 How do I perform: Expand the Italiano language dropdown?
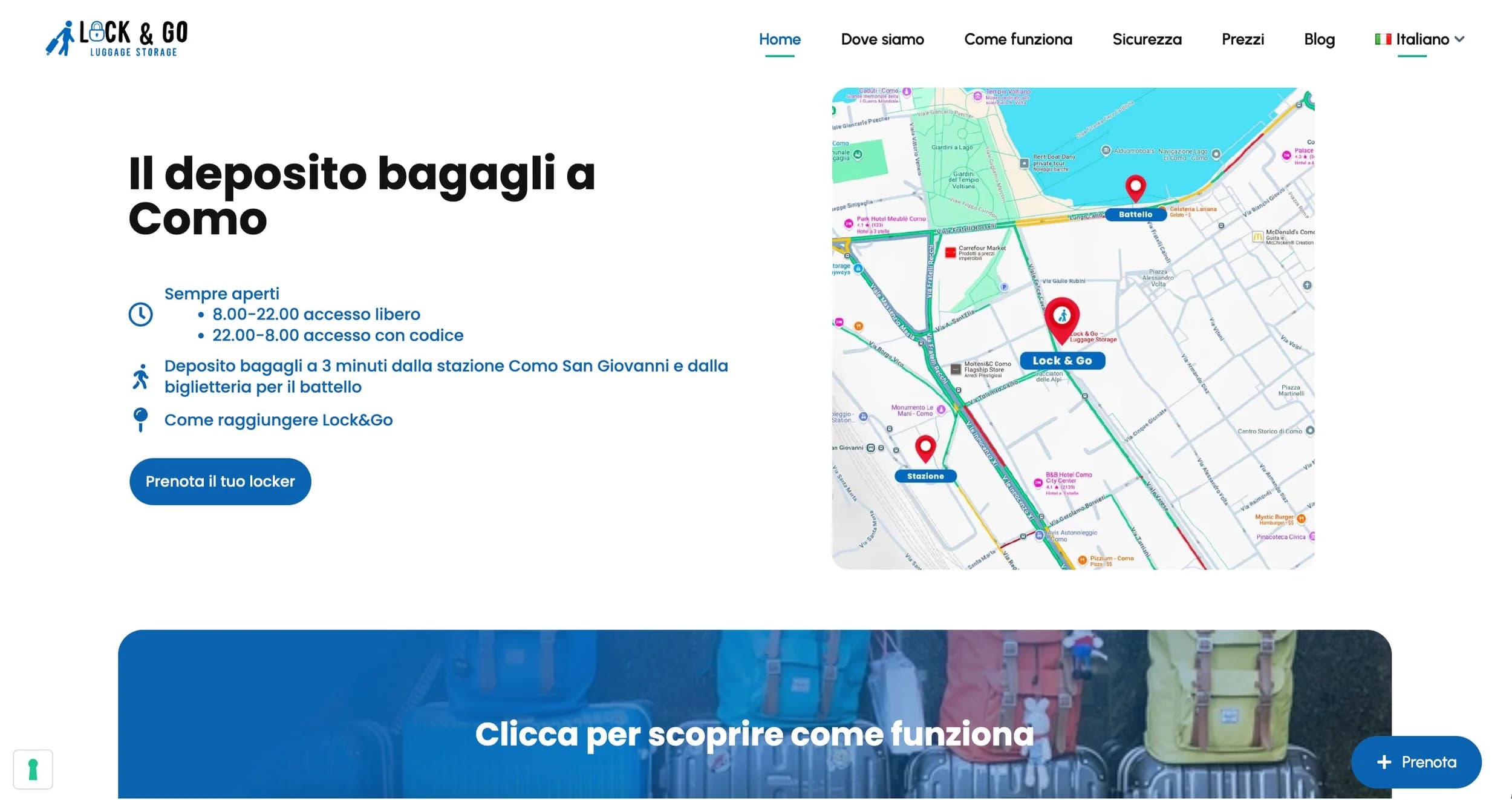coord(1422,39)
